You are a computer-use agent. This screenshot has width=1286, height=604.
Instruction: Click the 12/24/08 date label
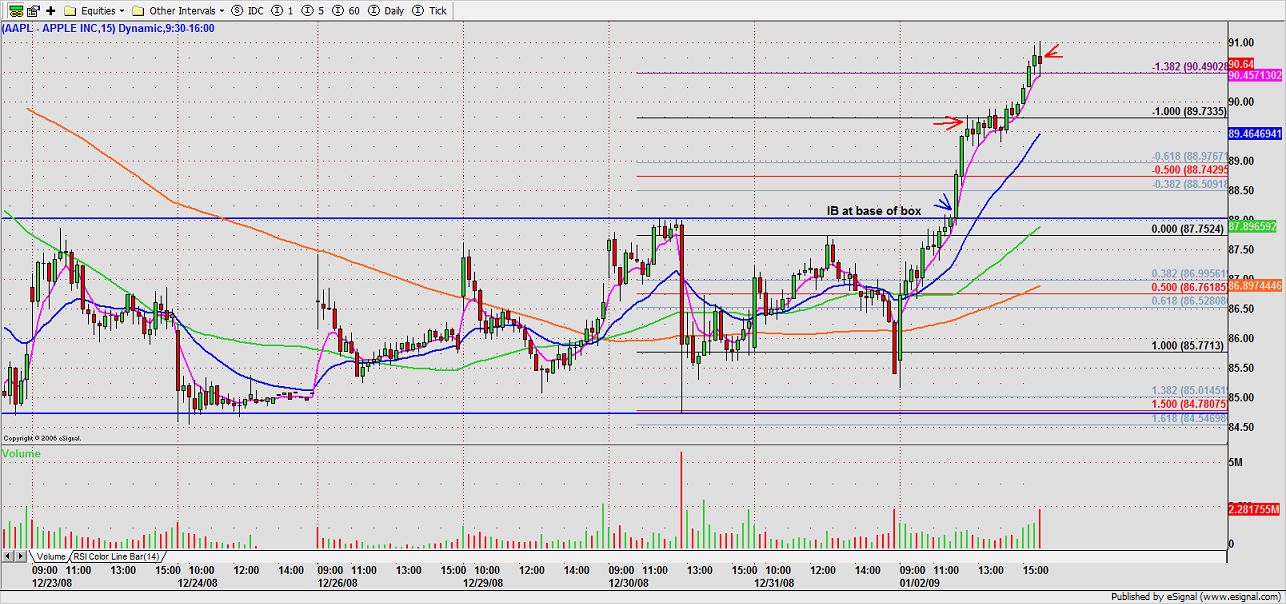(198, 581)
